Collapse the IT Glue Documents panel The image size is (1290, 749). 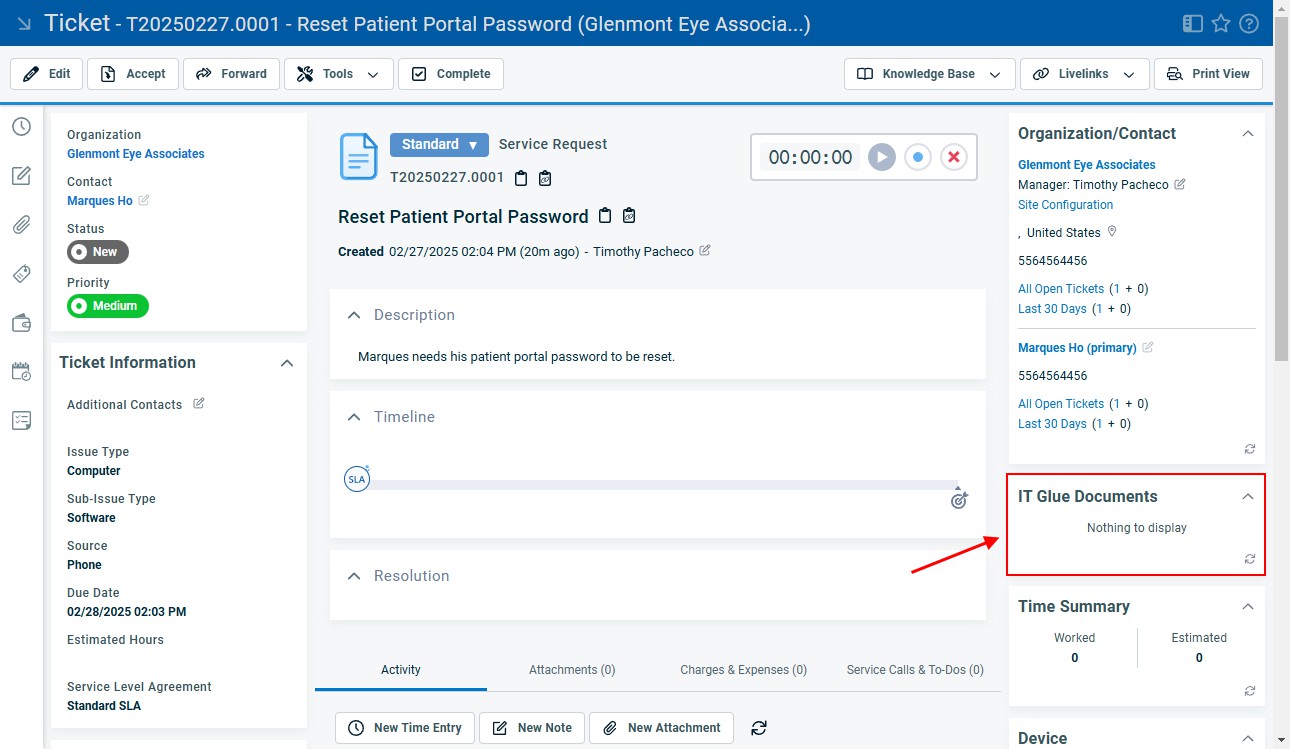[1248, 496]
